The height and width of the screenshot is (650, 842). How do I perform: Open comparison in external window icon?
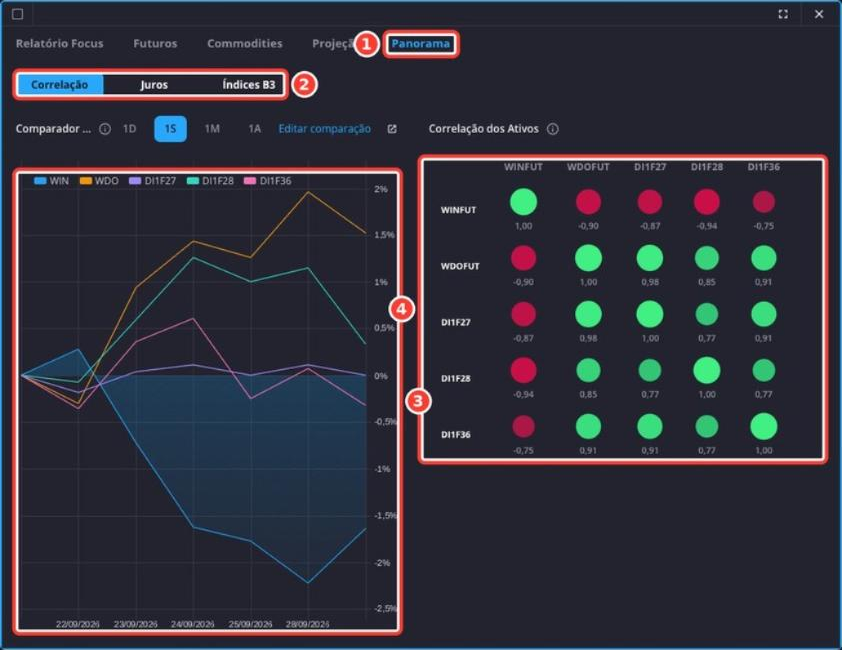[392, 129]
